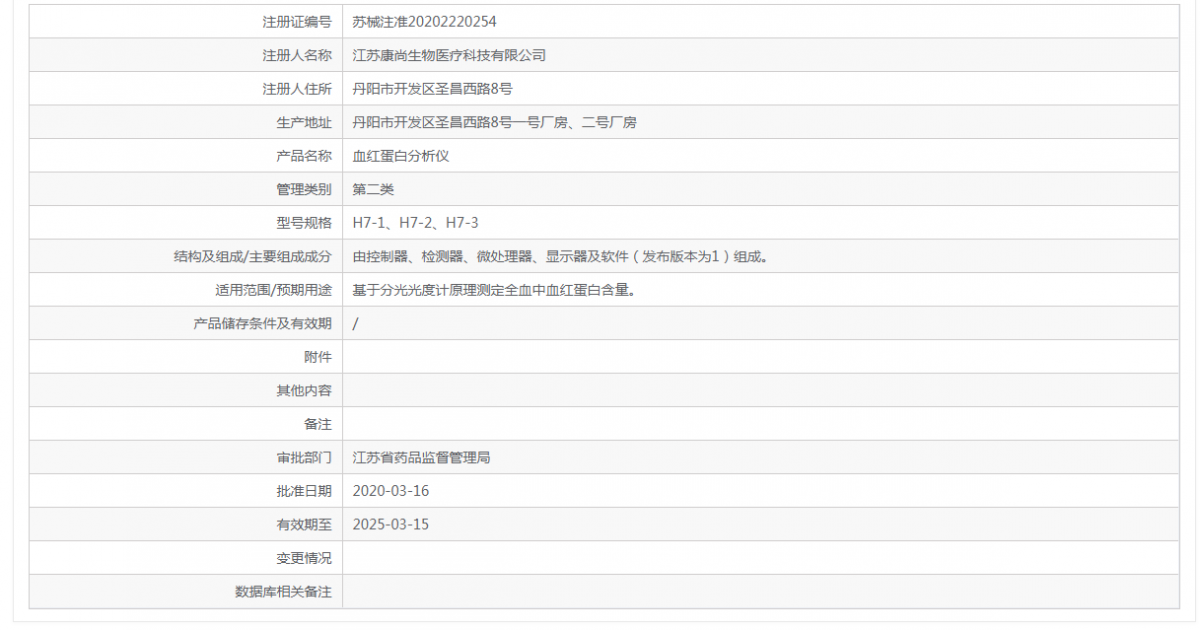Click the 适用范围/预期用途 label
1200x630 pixels.
[x=273, y=290]
